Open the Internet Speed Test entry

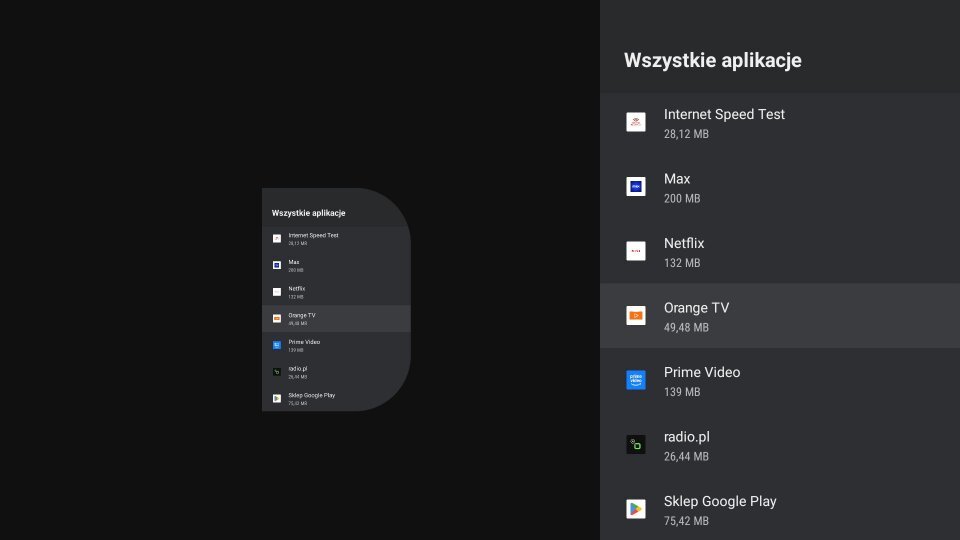[780, 123]
